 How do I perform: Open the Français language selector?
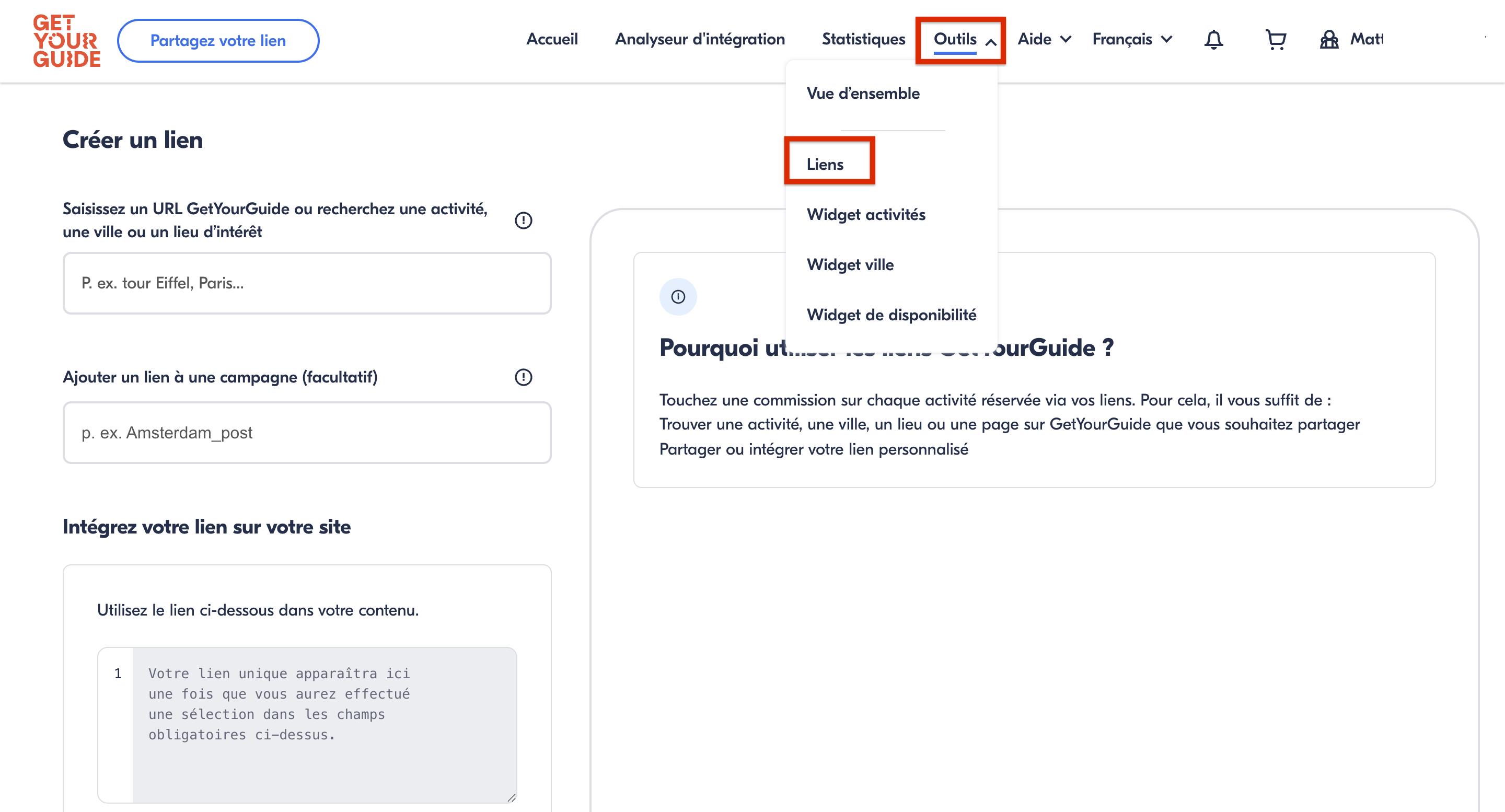coord(1132,40)
